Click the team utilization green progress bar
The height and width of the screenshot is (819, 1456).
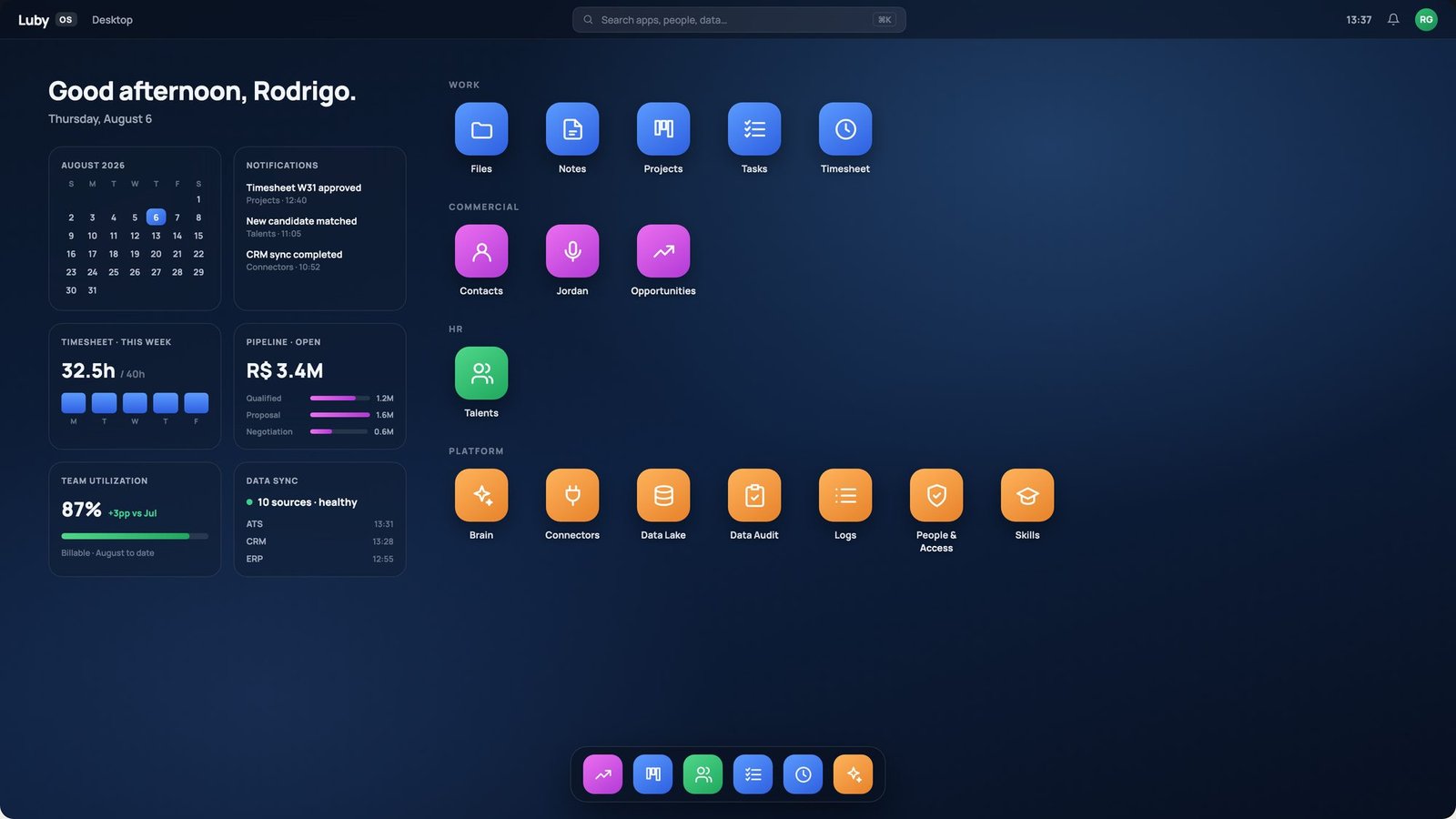pos(135,536)
